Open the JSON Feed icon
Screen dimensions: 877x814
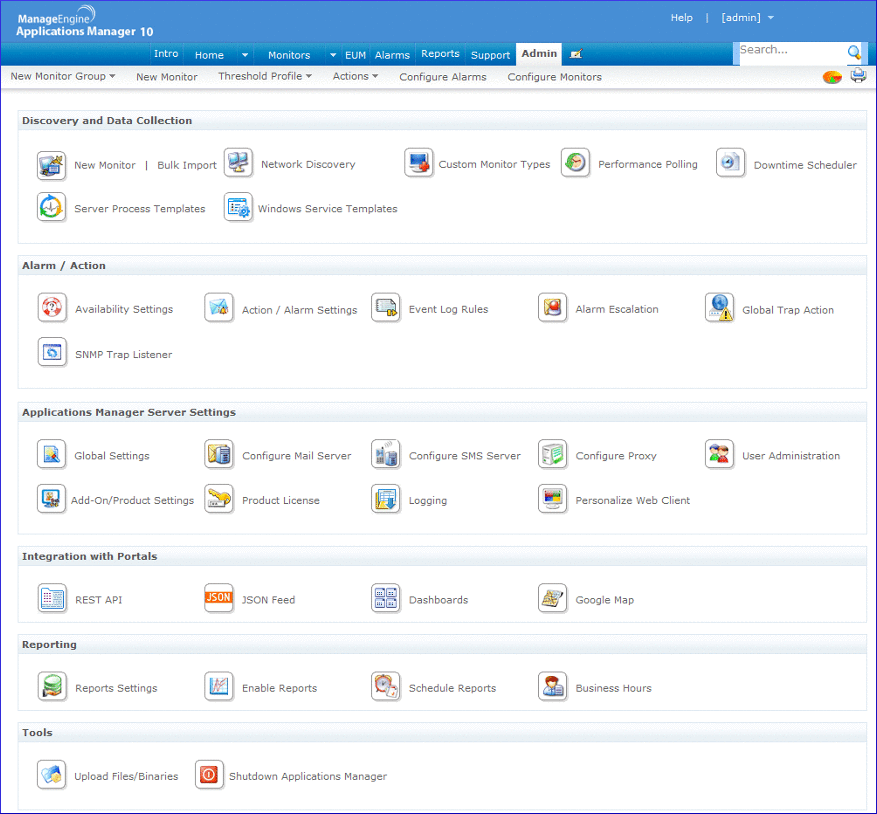[219, 599]
